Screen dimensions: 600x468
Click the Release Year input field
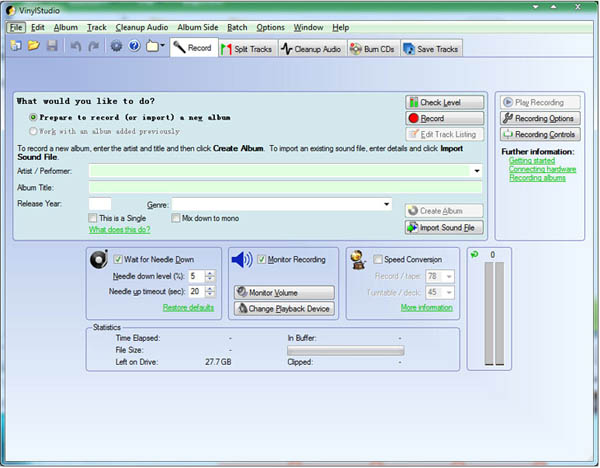(100, 204)
